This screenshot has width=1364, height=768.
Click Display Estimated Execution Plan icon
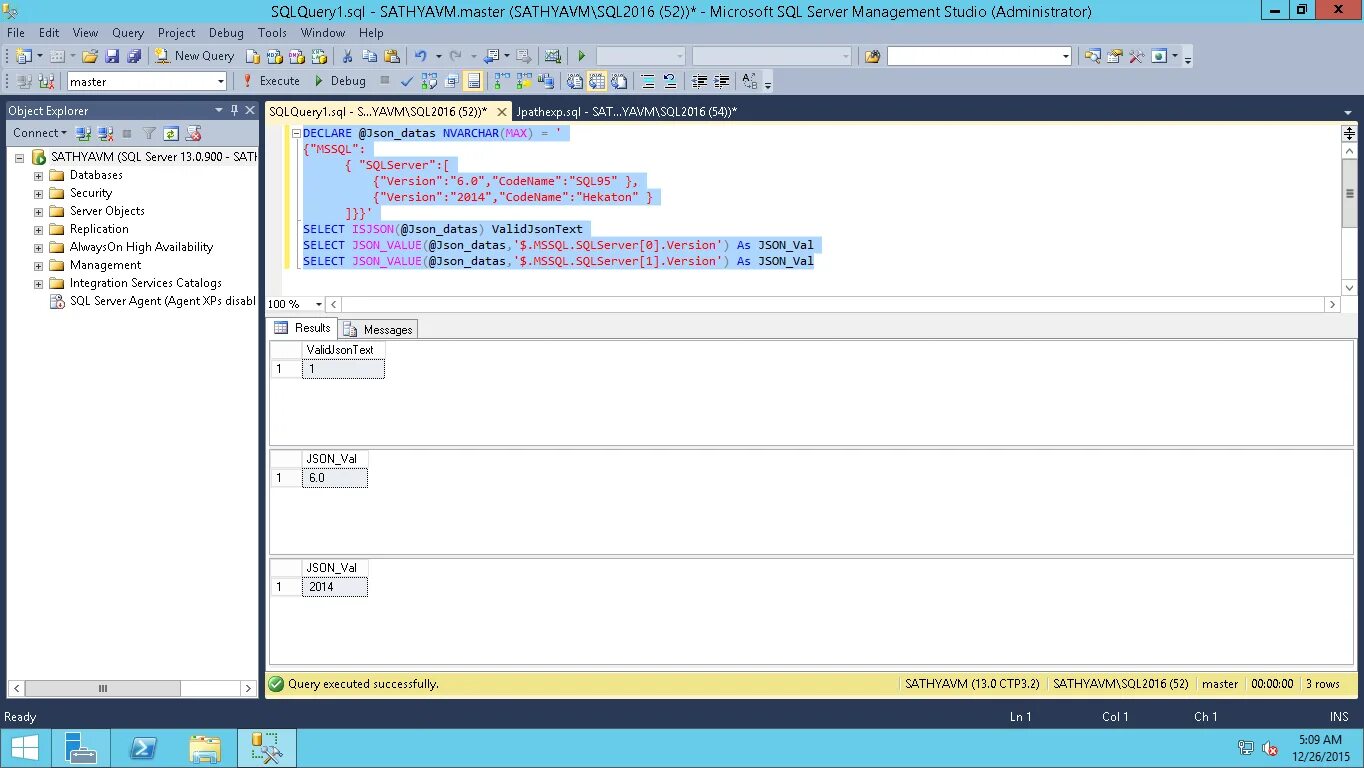pos(429,81)
